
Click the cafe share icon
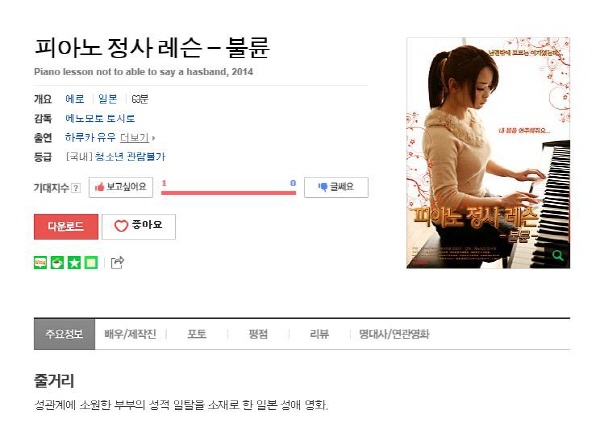click(x=57, y=263)
